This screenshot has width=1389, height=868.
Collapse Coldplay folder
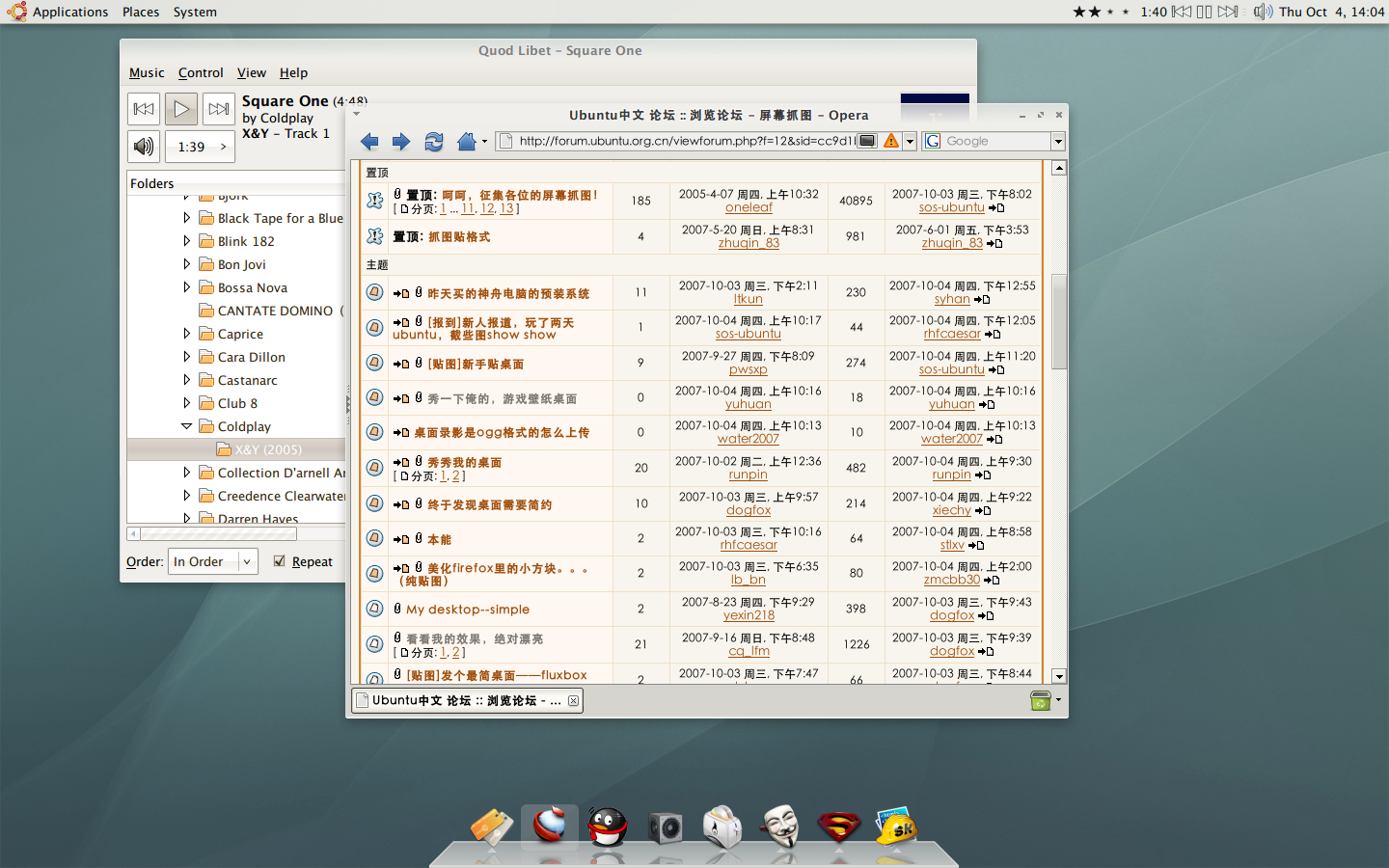pyautogui.click(x=186, y=426)
